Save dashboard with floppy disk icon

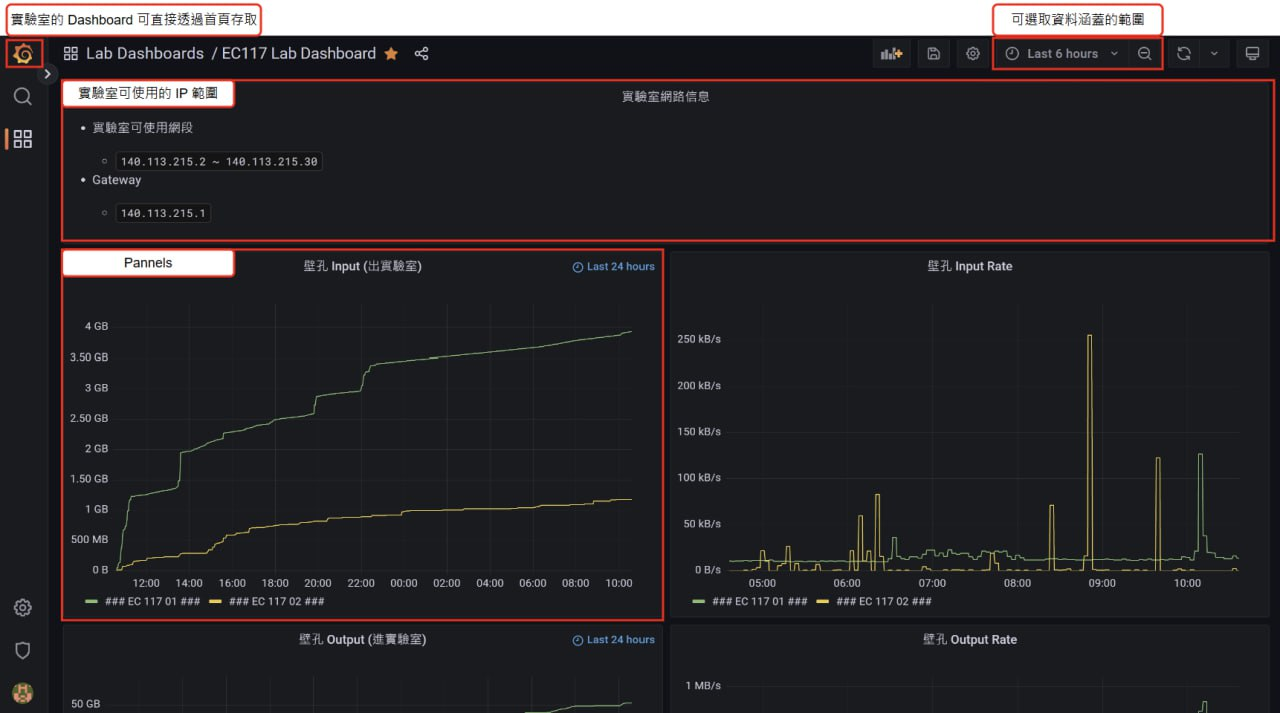click(933, 54)
